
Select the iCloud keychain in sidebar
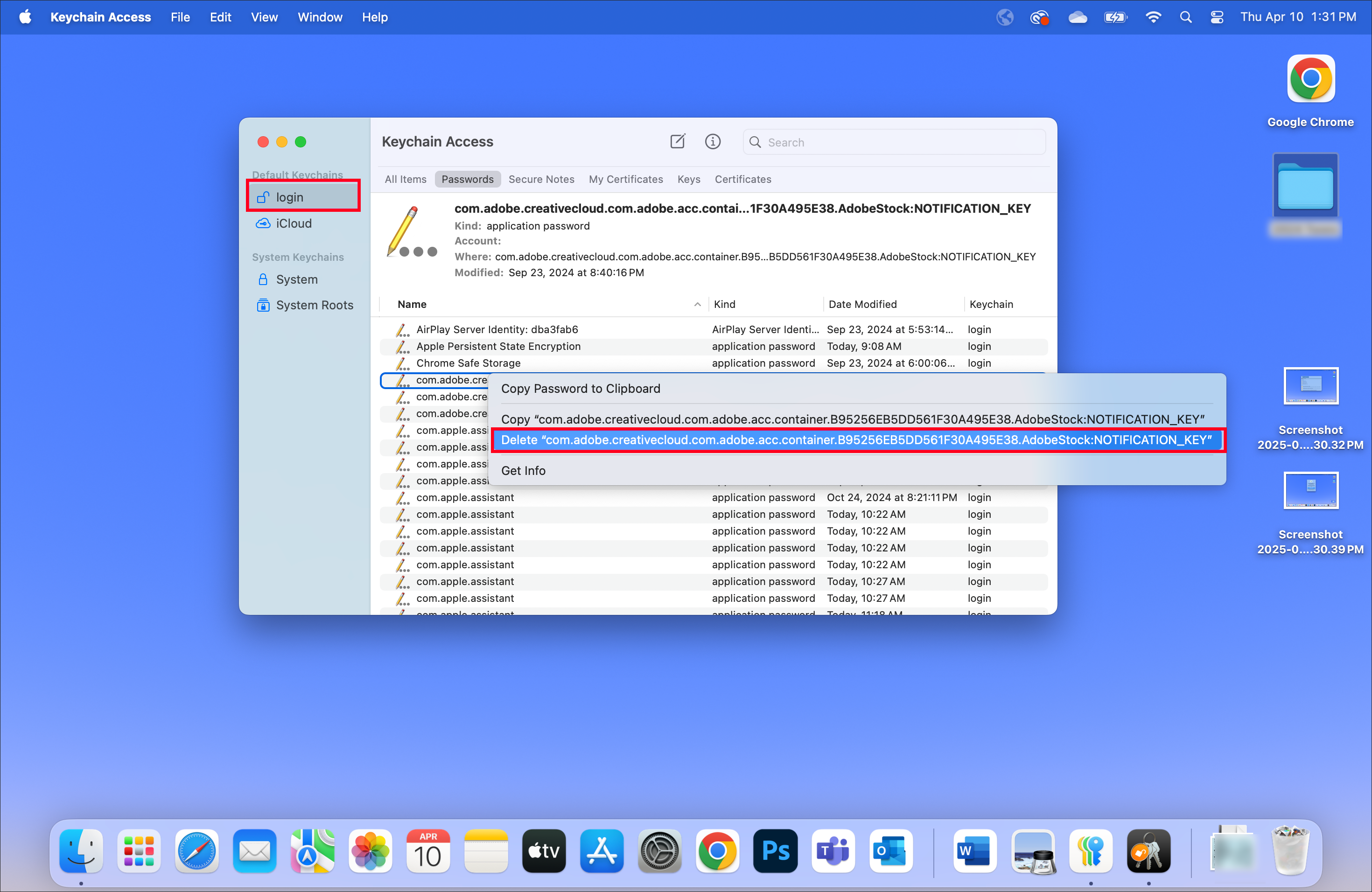point(303,223)
